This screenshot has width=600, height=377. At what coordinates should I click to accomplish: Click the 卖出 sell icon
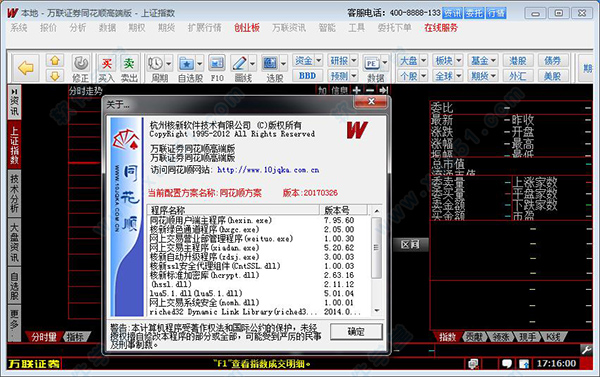[129, 63]
